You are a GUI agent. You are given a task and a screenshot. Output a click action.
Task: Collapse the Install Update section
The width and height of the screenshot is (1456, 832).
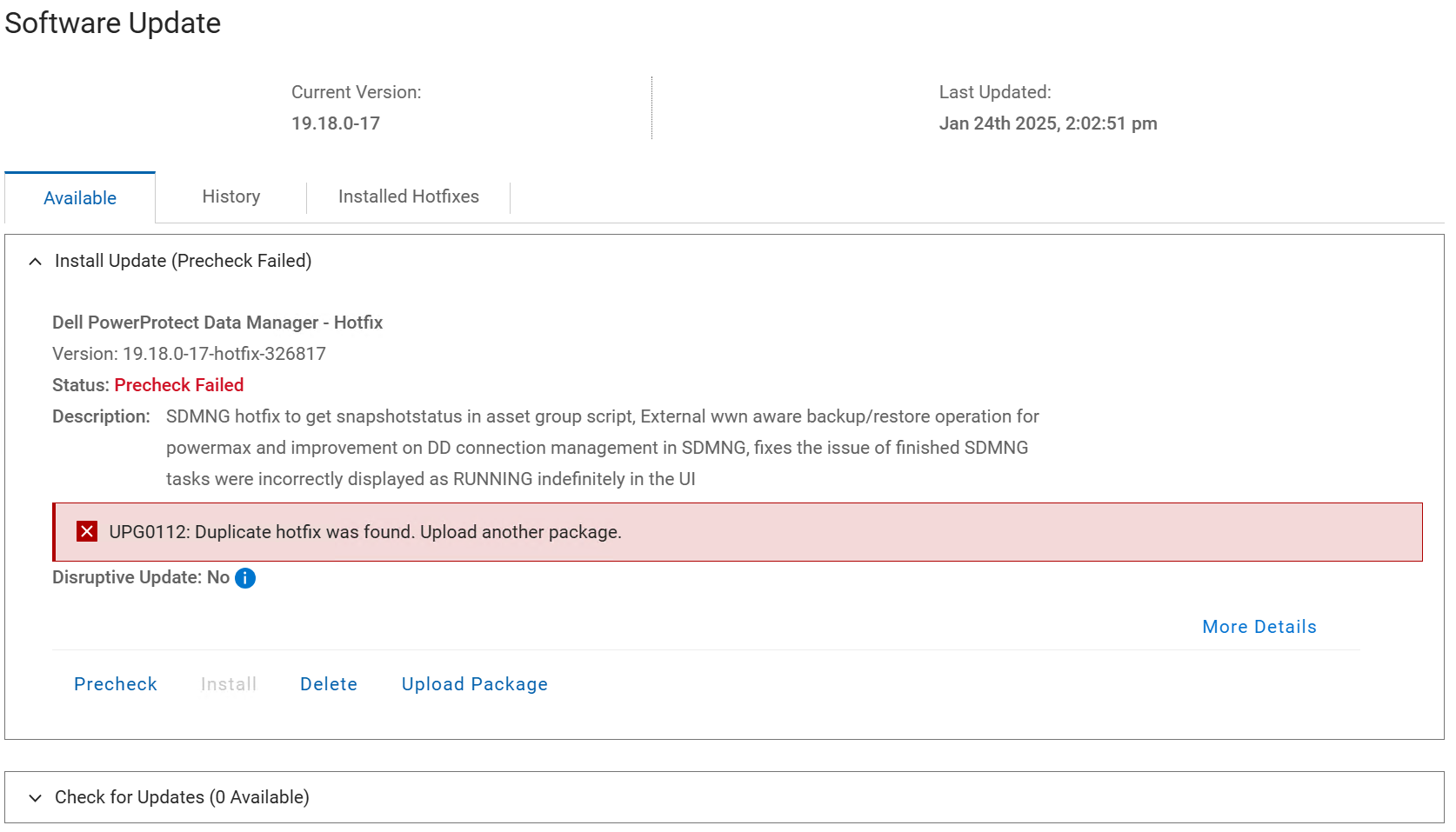[x=34, y=261]
